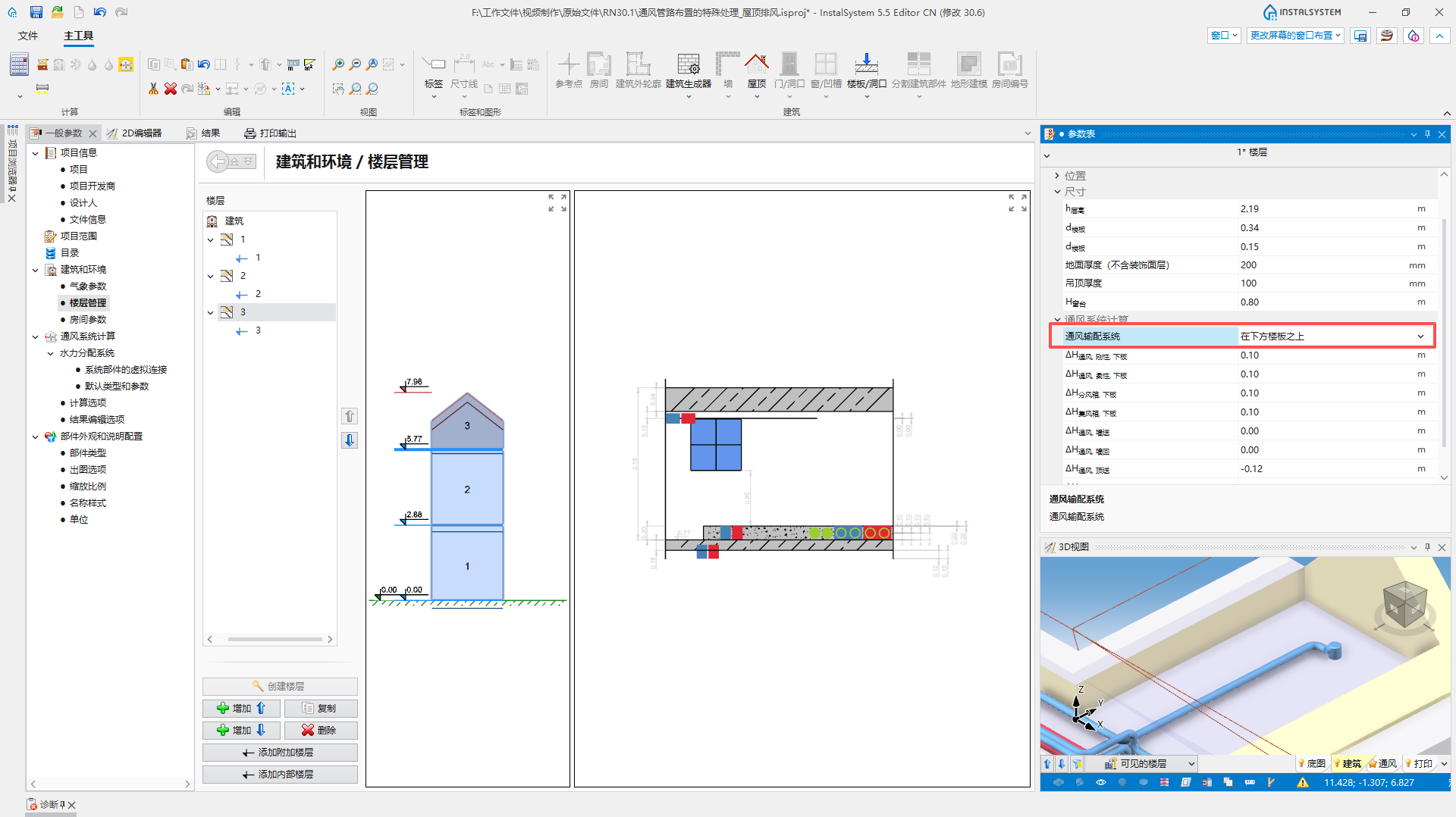Select the 屋顶 roof tool
1456x817 pixels.
[x=756, y=71]
